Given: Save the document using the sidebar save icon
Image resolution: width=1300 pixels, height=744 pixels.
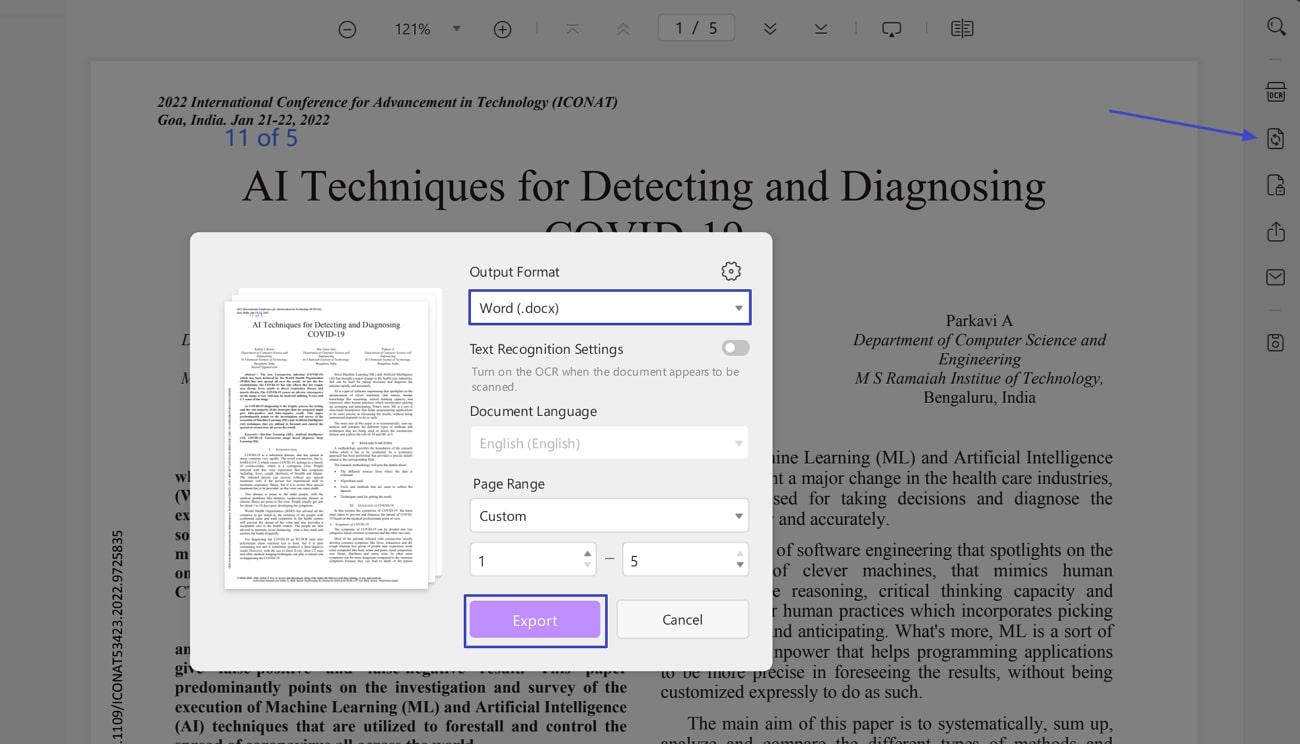Looking at the screenshot, I should pos(1276,343).
